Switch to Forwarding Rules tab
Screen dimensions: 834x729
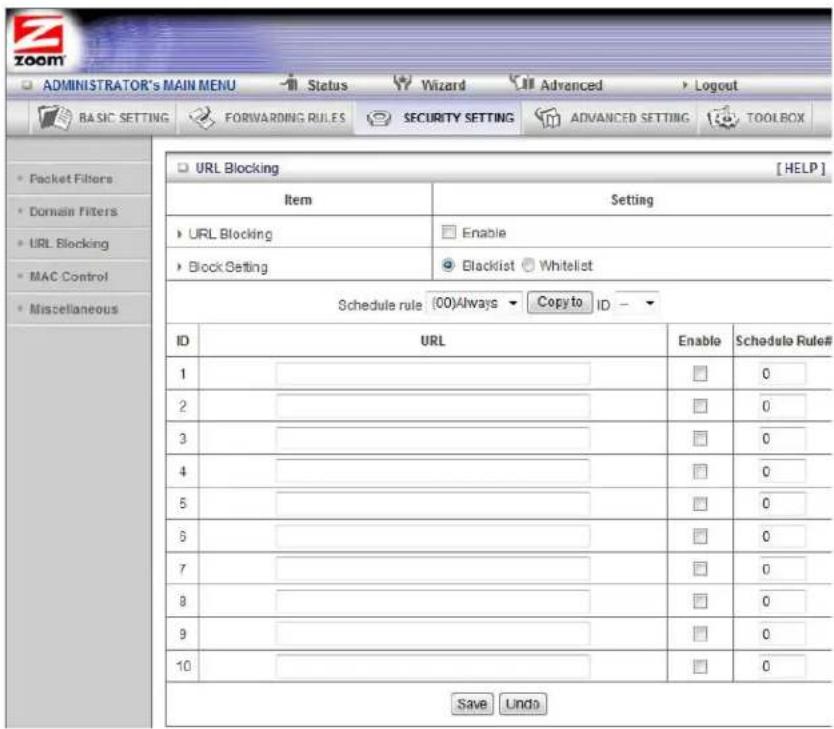[x=267, y=118]
